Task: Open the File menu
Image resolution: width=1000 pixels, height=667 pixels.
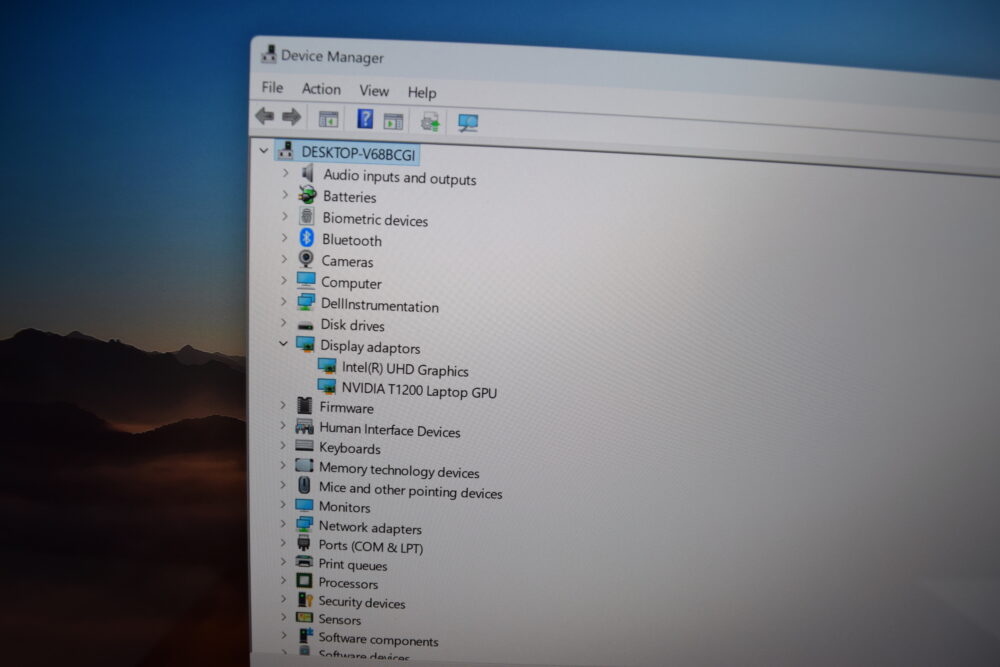Action: (272, 87)
